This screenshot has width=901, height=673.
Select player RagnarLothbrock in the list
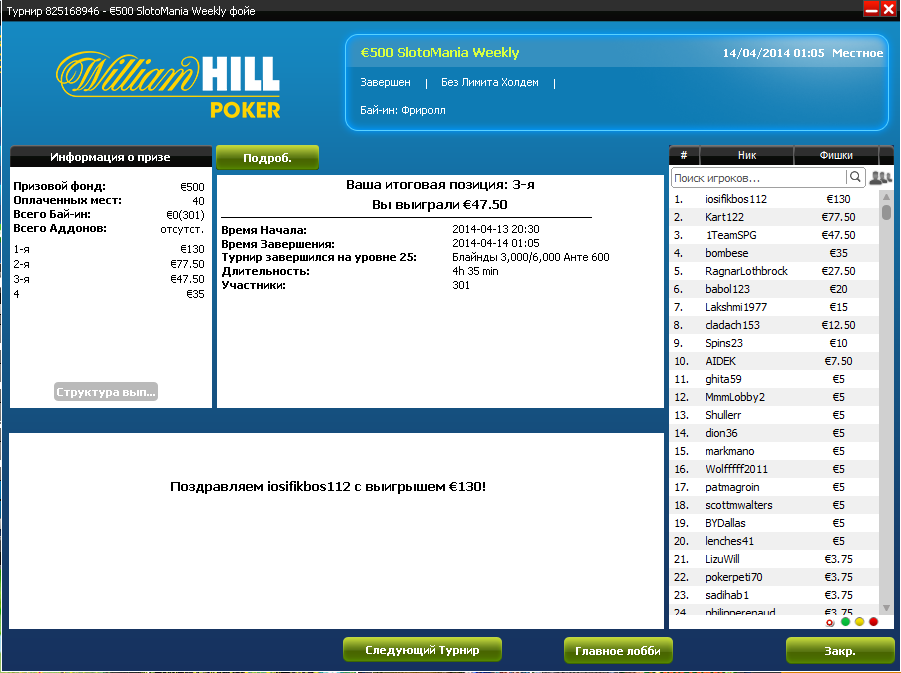point(775,271)
